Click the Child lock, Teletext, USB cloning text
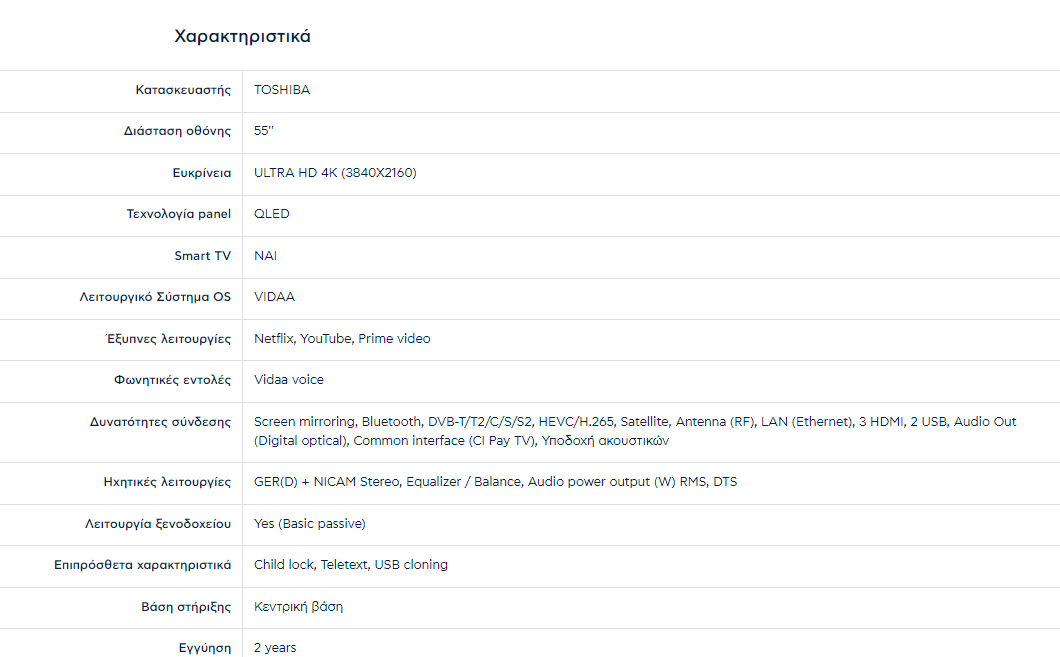 (351, 565)
